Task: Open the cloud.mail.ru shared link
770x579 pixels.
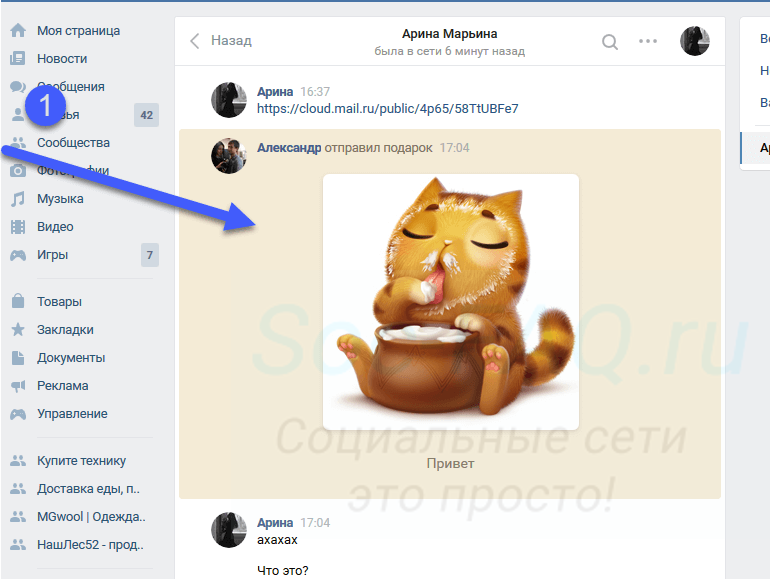Action: 387,108
